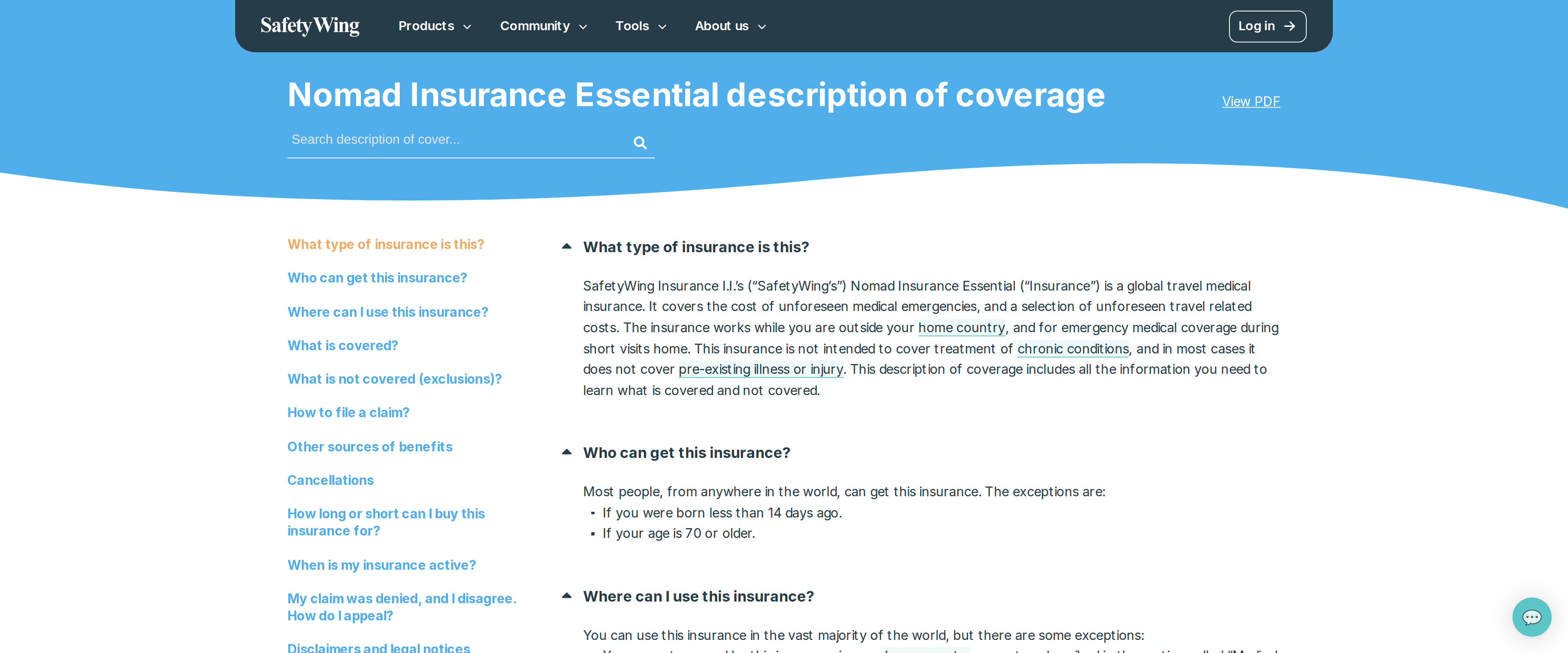1568x653 pixels.
Task: Click the About us chevron arrow
Action: pyautogui.click(x=762, y=27)
